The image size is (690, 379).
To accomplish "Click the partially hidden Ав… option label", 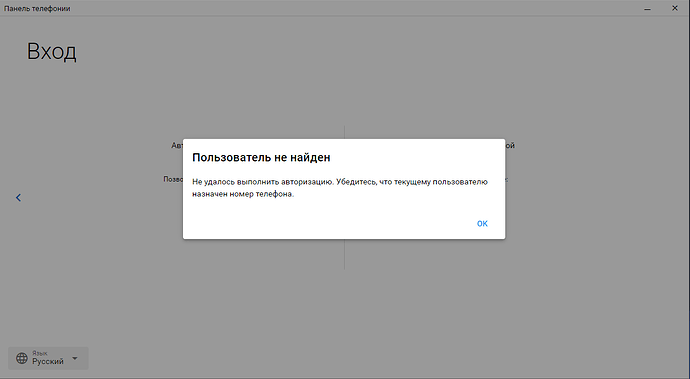I will 177,145.
